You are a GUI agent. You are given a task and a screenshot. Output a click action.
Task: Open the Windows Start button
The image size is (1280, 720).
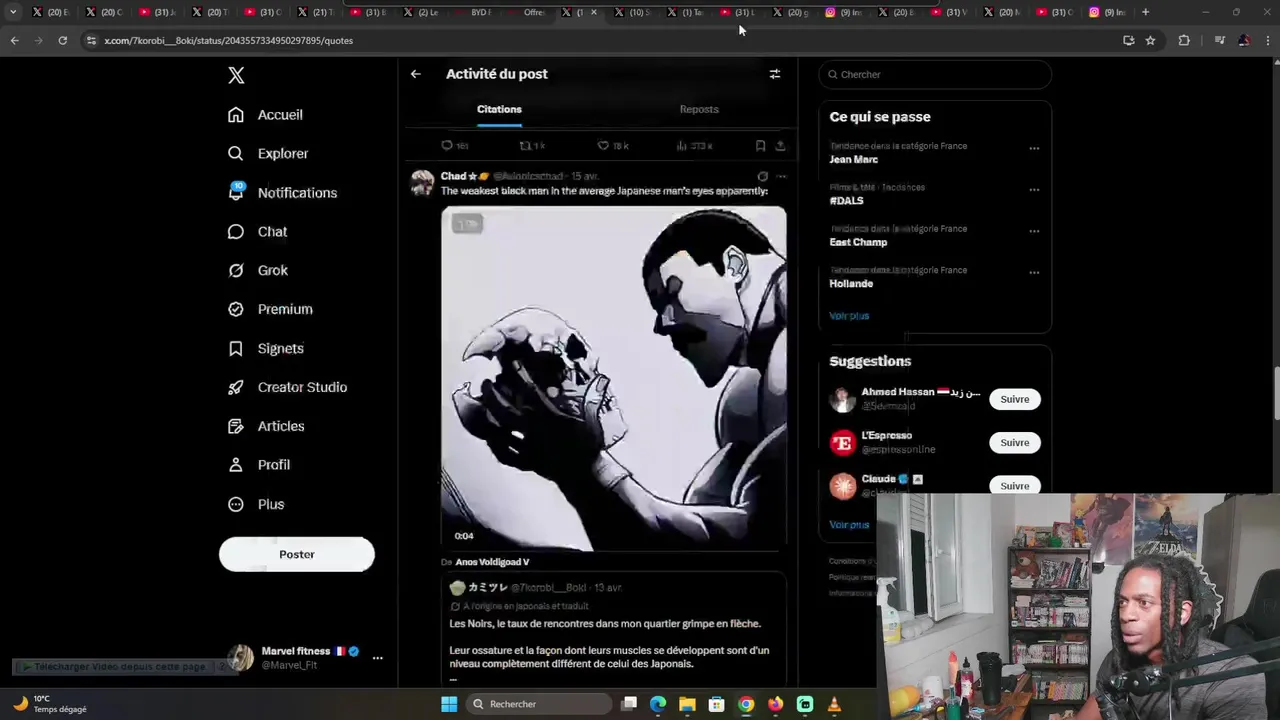(449, 705)
